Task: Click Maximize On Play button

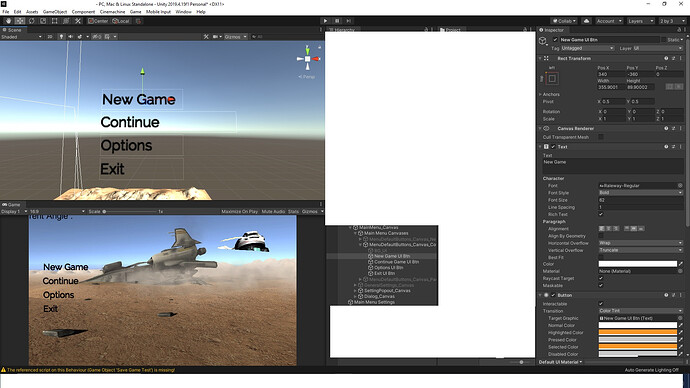Action: (239, 212)
